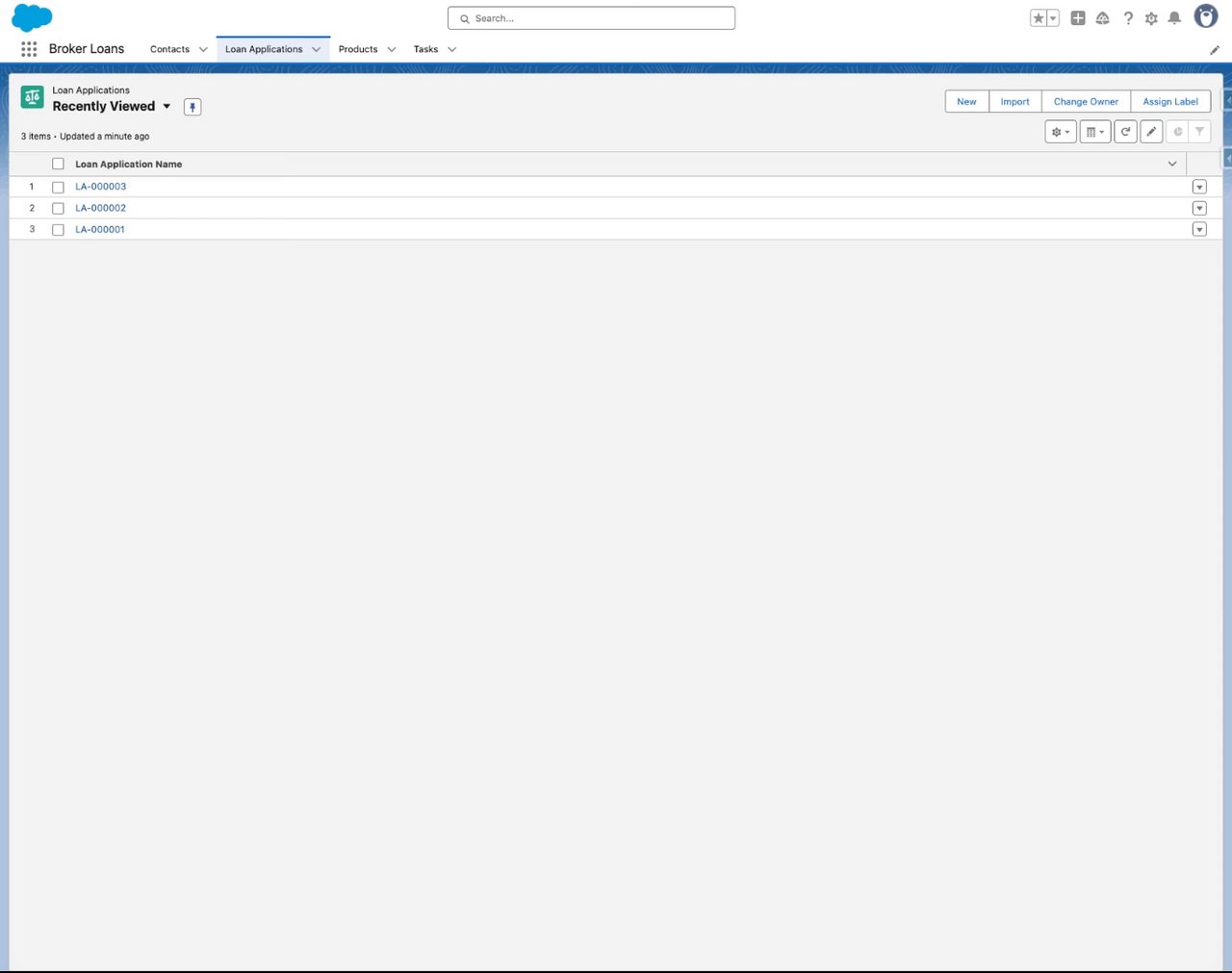Open row actions for LA-000003

pos(1199,187)
